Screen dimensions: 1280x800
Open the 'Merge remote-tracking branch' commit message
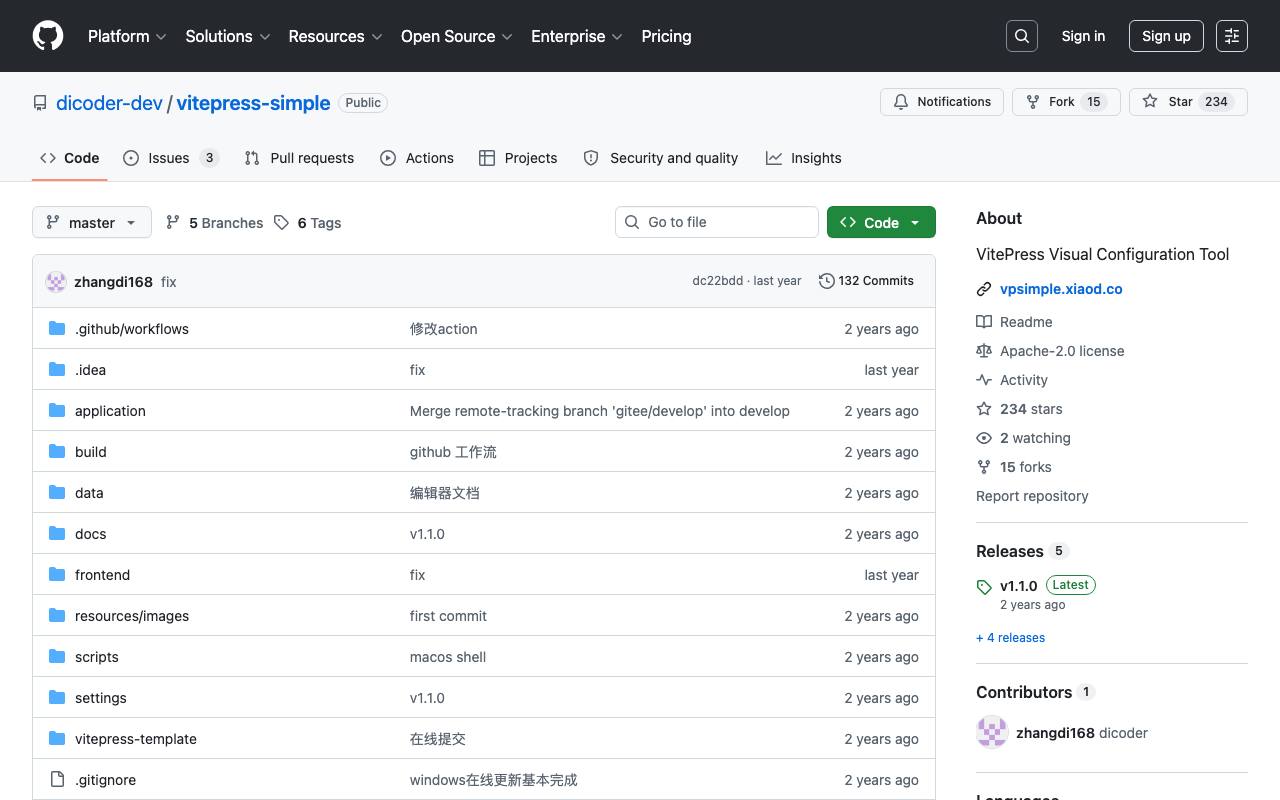[x=600, y=411]
